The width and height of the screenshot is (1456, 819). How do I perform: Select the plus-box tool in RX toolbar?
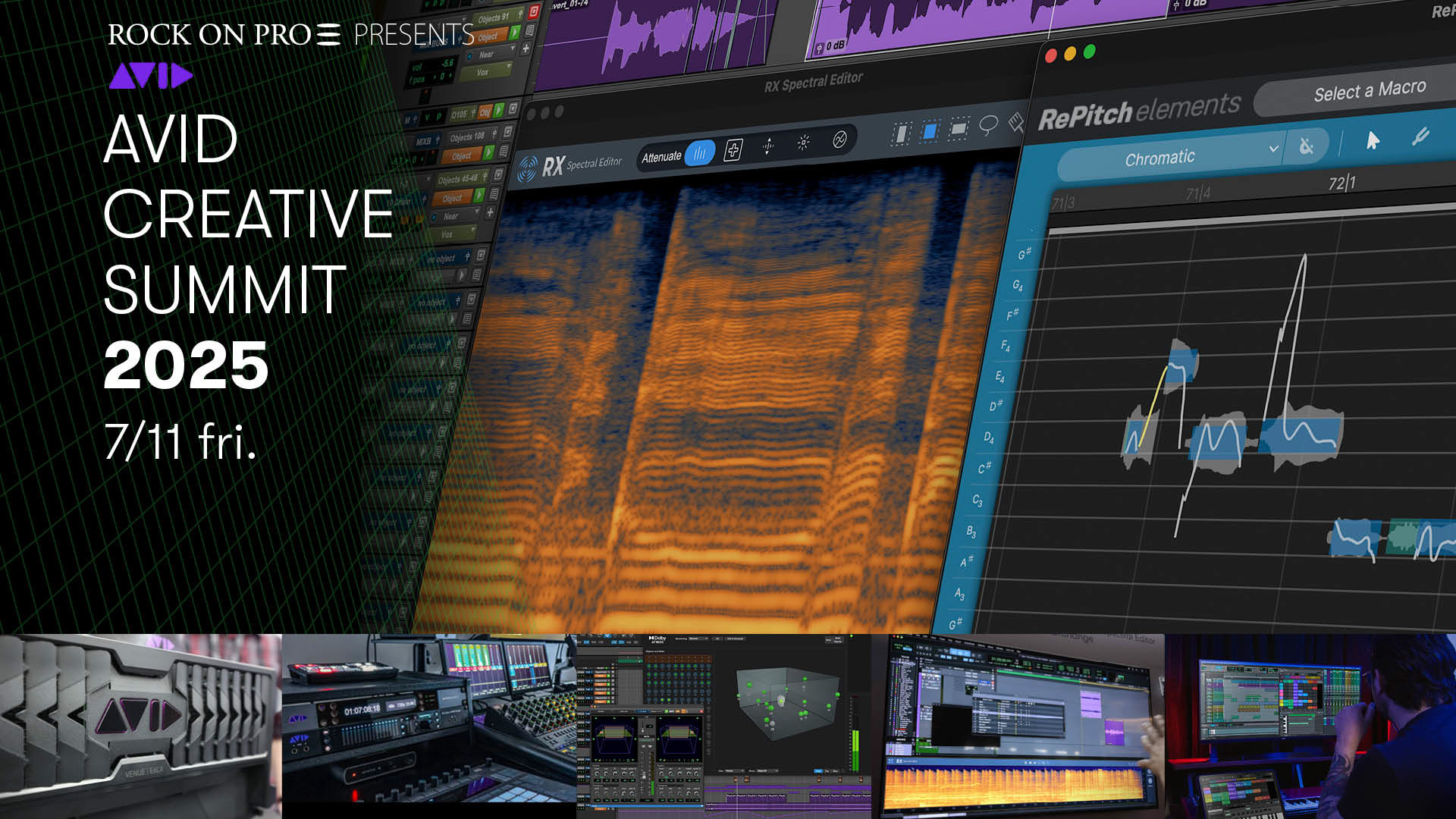coord(733,149)
